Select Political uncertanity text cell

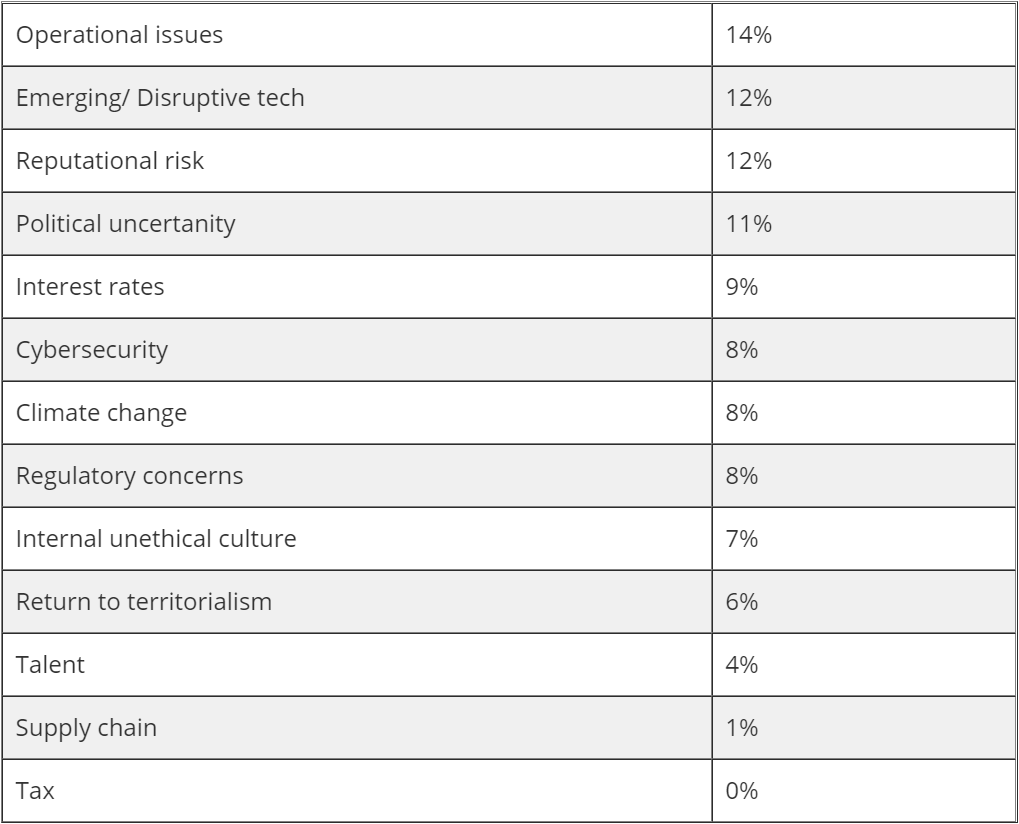click(126, 224)
